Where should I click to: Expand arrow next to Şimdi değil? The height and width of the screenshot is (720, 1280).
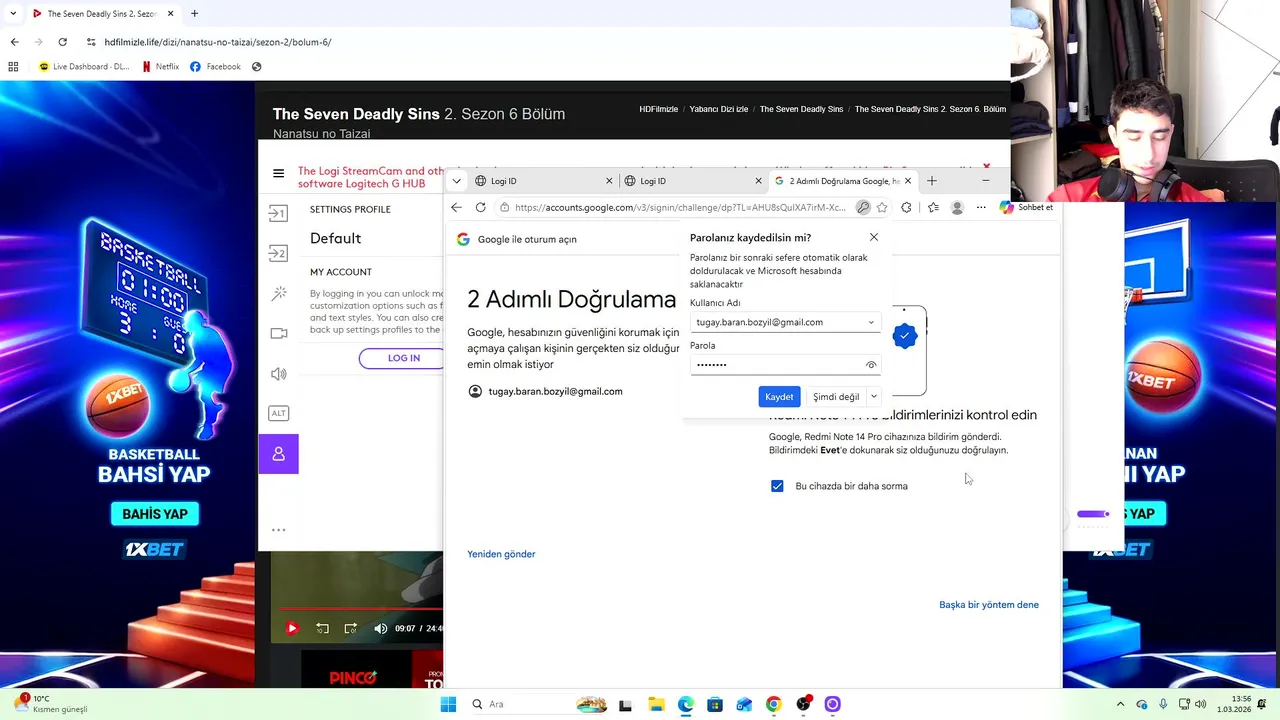coord(874,397)
